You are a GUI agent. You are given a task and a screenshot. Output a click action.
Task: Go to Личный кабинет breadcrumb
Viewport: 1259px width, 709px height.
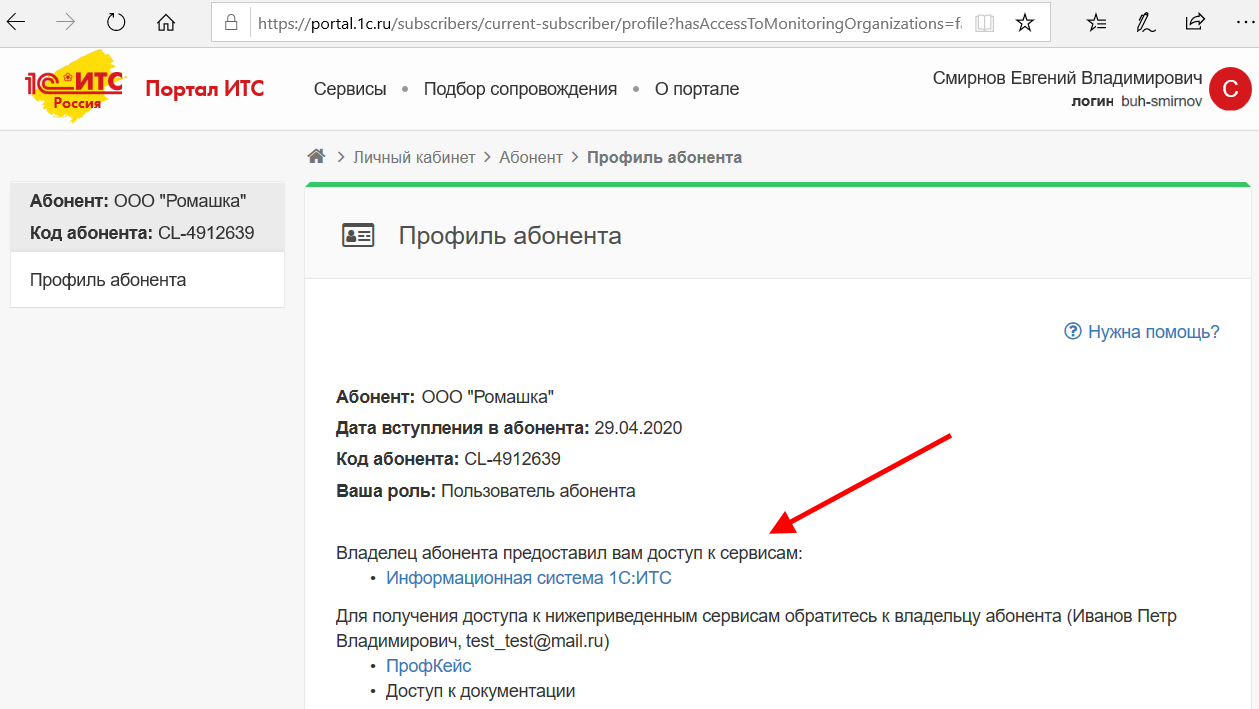pyautogui.click(x=414, y=157)
